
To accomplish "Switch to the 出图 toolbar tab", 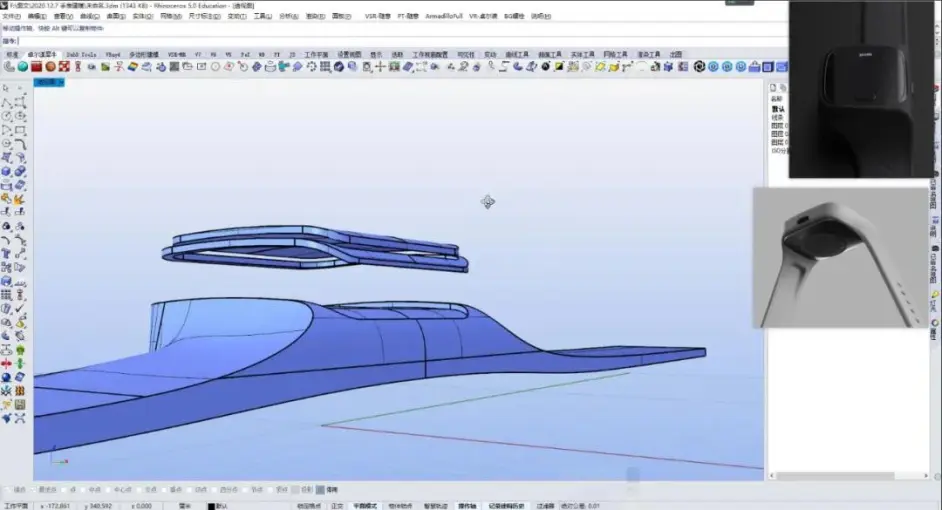I will coord(676,54).
